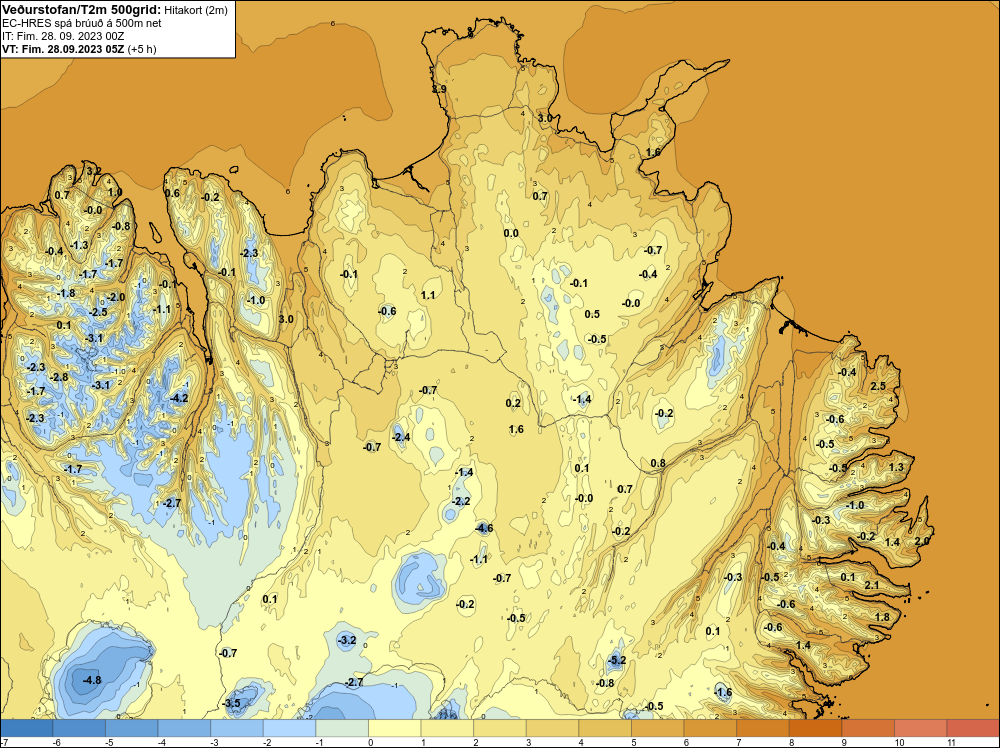Click the legend scale label '0'
Viewport: 1000px width, 748px height.
(x=370, y=743)
